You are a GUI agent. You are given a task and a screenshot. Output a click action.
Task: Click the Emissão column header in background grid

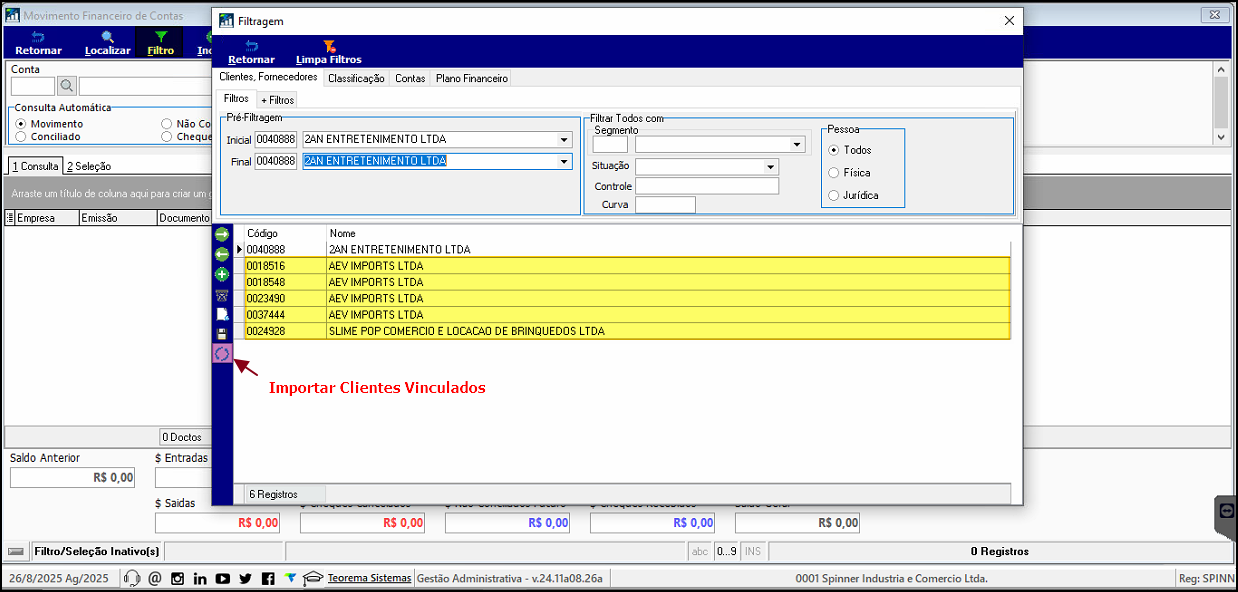(117, 218)
